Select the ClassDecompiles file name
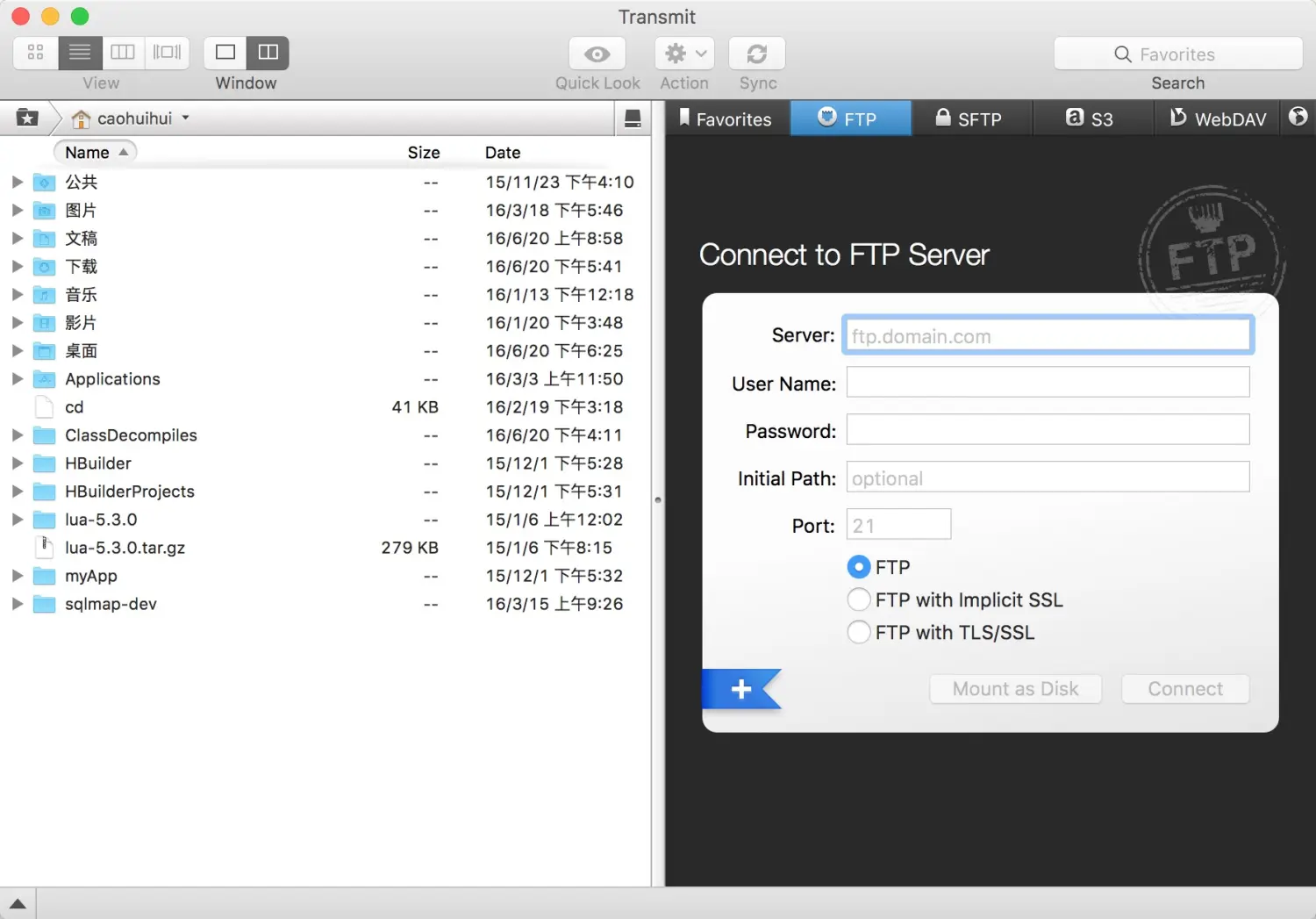 coord(131,434)
